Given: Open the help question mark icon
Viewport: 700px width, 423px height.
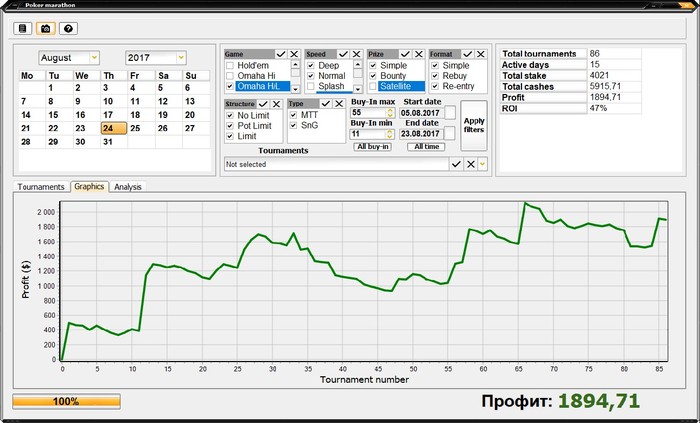Looking at the screenshot, I should pos(68,29).
